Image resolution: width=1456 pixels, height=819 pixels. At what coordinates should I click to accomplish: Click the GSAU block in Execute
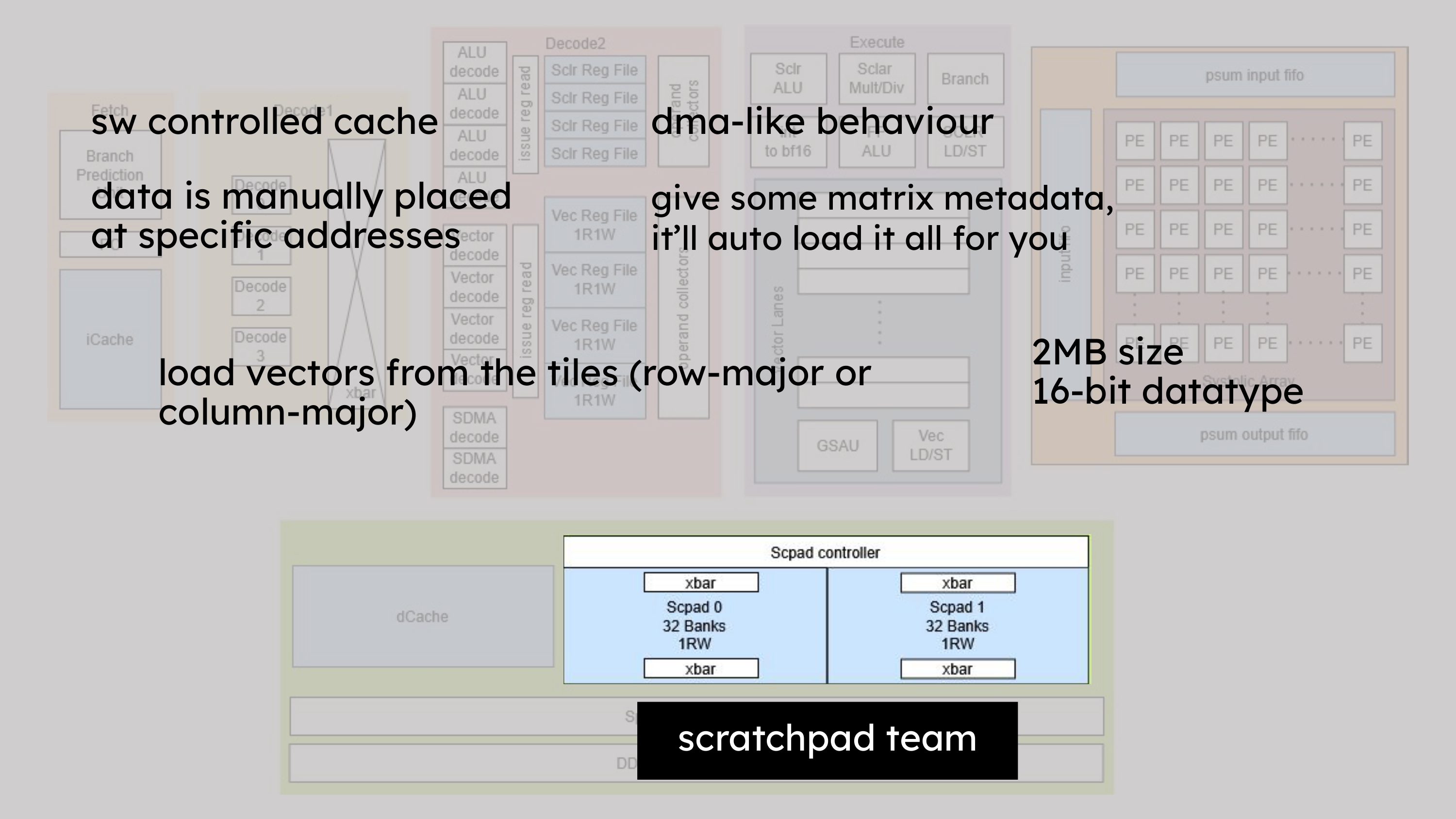point(837,446)
